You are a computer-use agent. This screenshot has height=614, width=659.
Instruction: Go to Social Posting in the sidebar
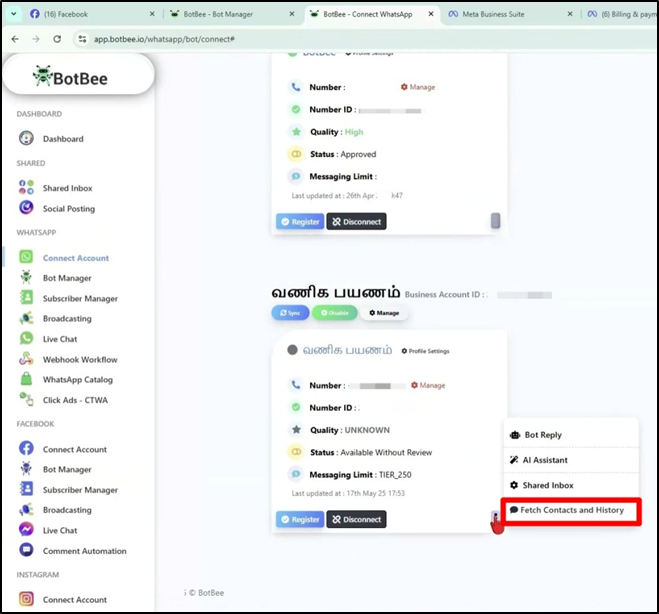click(x=68, y=209)
